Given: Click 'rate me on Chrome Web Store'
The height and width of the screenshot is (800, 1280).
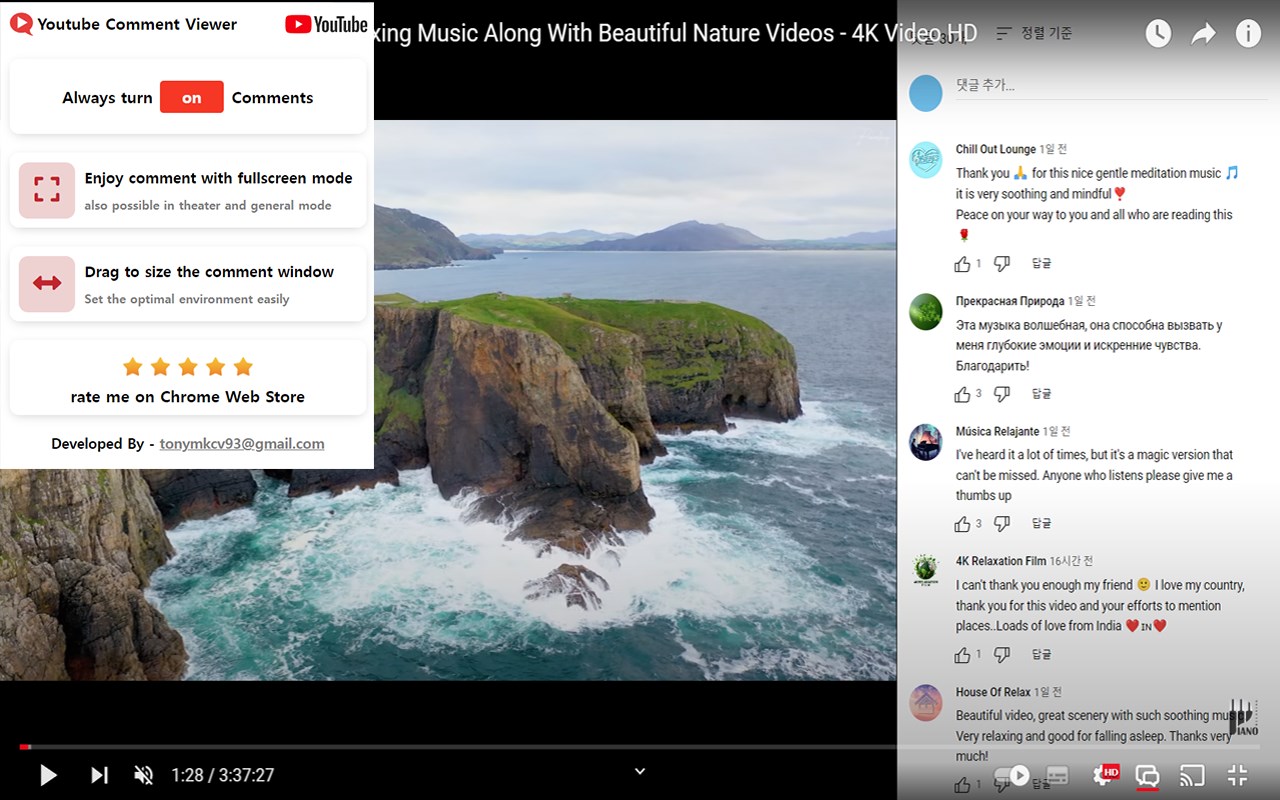Looking at the screenshot, I should tap(187, 397).
